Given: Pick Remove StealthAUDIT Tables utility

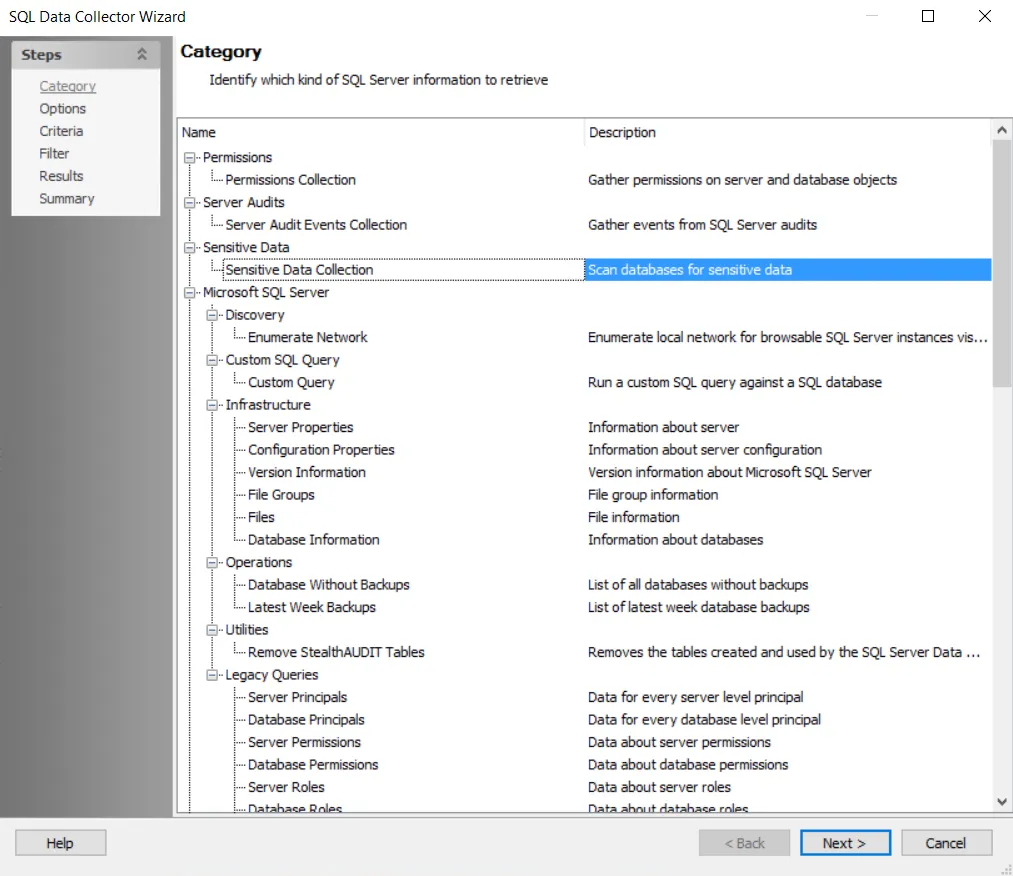Looking at the screenshot, I should point(336,652).
